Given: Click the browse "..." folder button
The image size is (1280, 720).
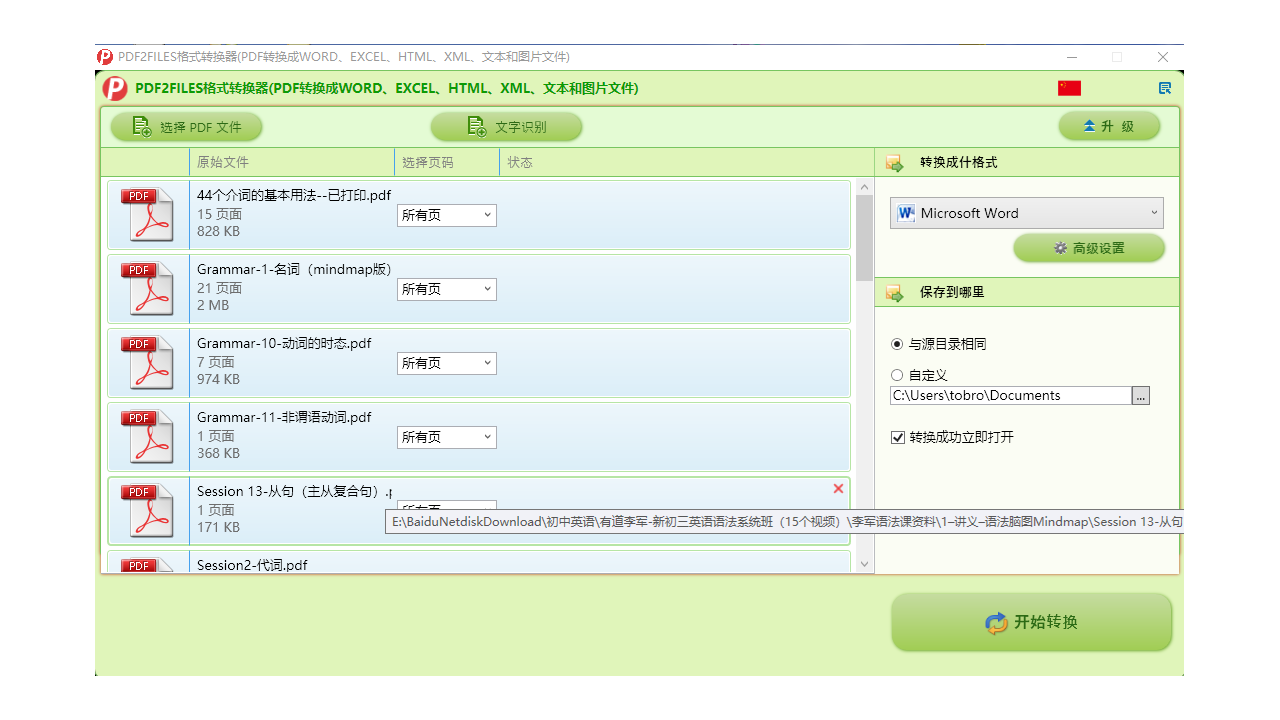Looking at the screenshot, I should coord(1141,396).
